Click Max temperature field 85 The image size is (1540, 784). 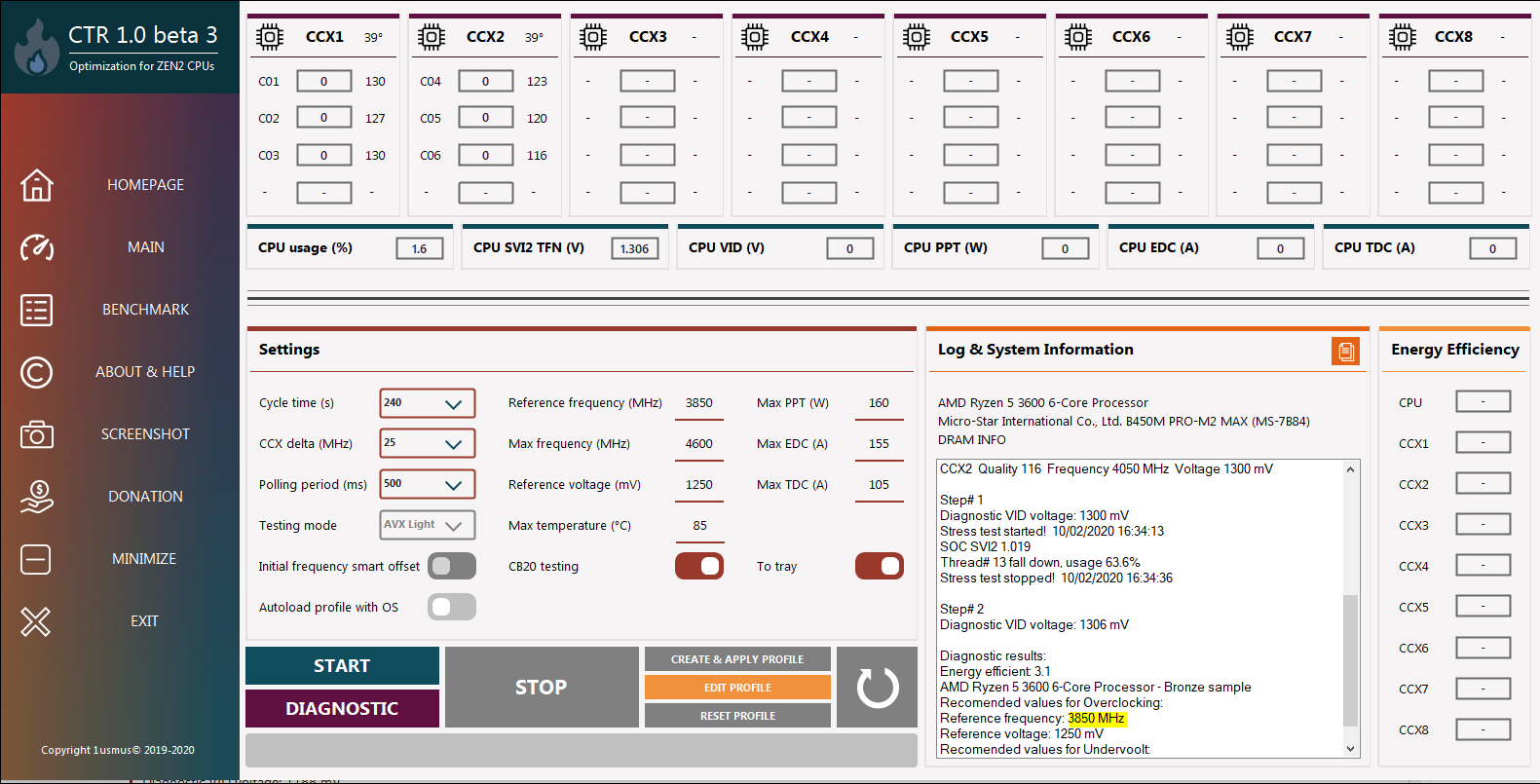pos(699,526)
